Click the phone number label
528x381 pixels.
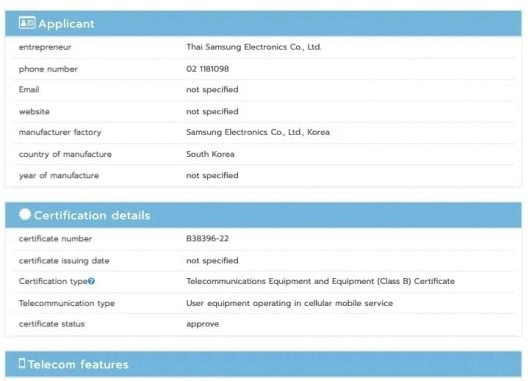click(x=48, y=69)
